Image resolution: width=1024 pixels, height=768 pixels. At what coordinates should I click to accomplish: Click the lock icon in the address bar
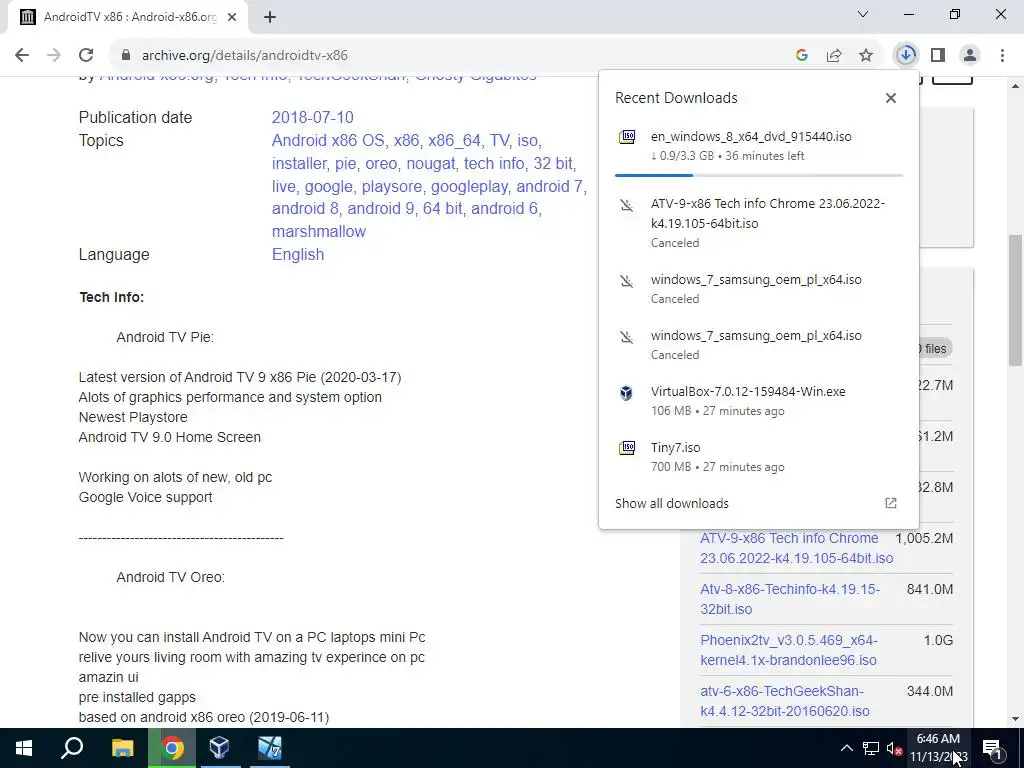pos(126,56)
